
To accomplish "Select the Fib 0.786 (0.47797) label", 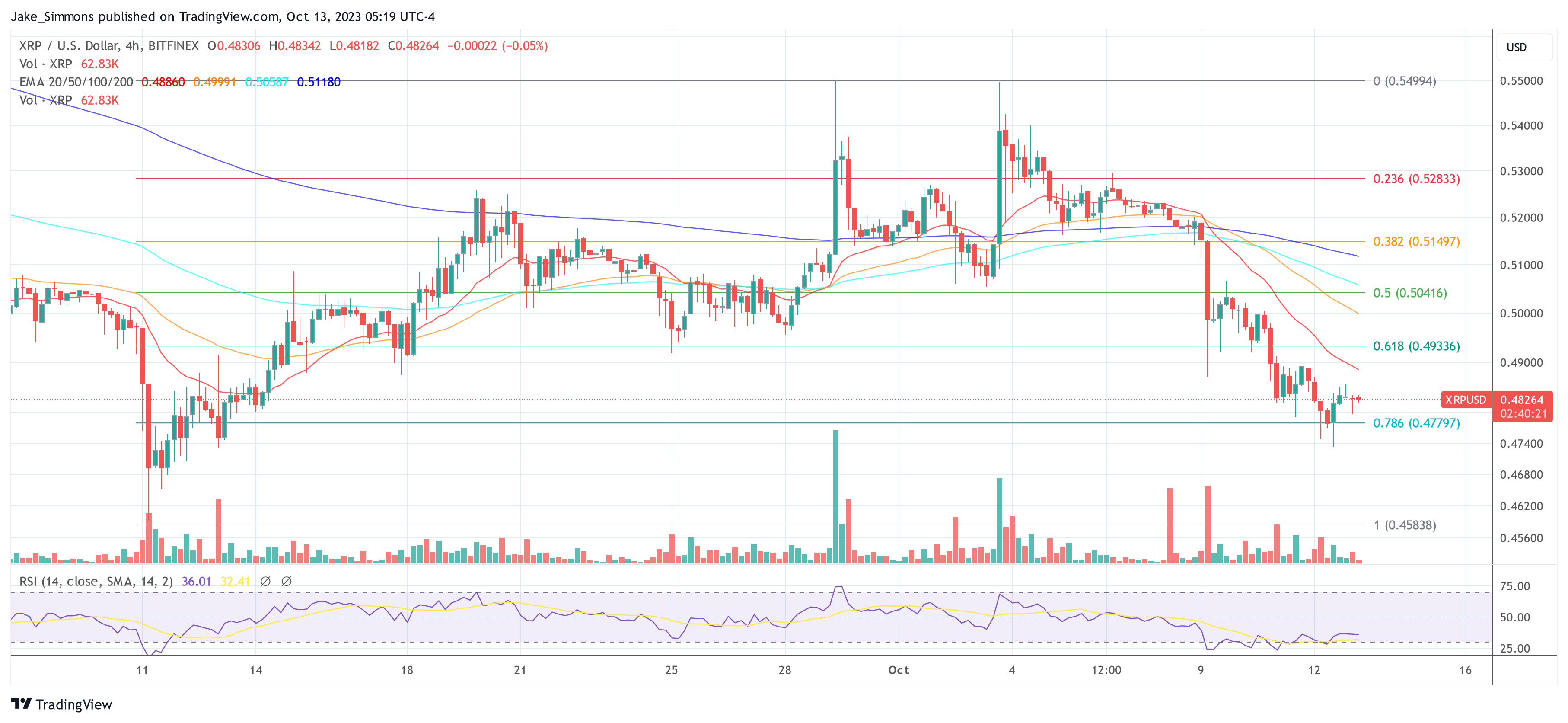I will (1416, 423).
